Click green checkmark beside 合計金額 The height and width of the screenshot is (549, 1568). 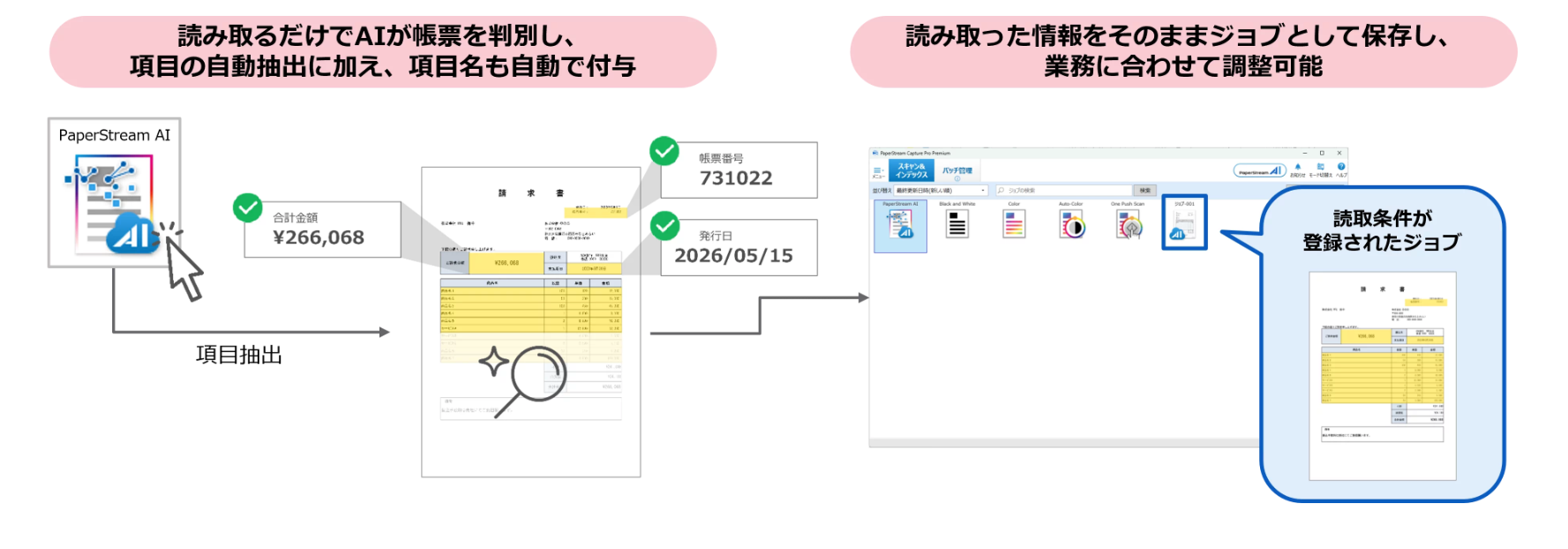(248, 208)
